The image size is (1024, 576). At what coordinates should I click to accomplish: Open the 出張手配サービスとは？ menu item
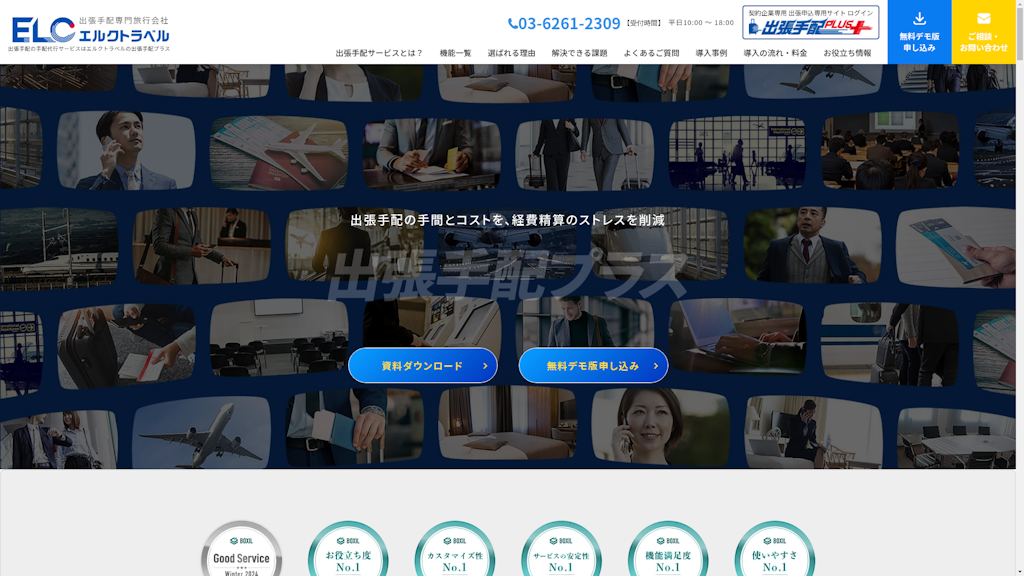pyautogui.click(x=379, y=53)
